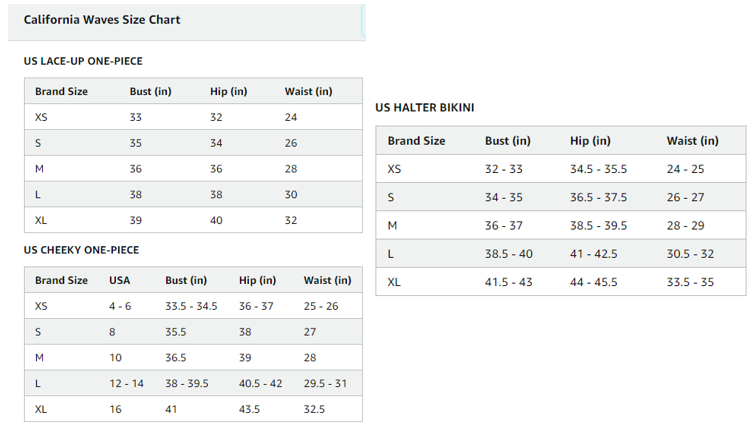Click cheeky XS bust 33.5 - 34.5
The height and width of the screenshot is (423, 751).
(x=191, y=306)
